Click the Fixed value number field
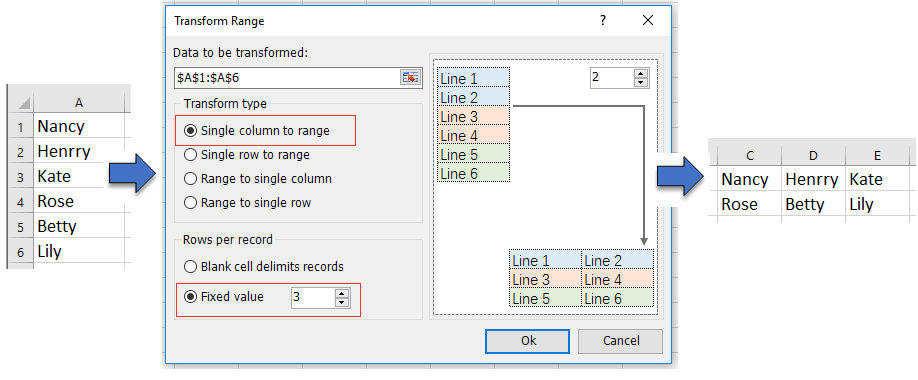This screenshot has width=918, height=380. click(313, 297)
